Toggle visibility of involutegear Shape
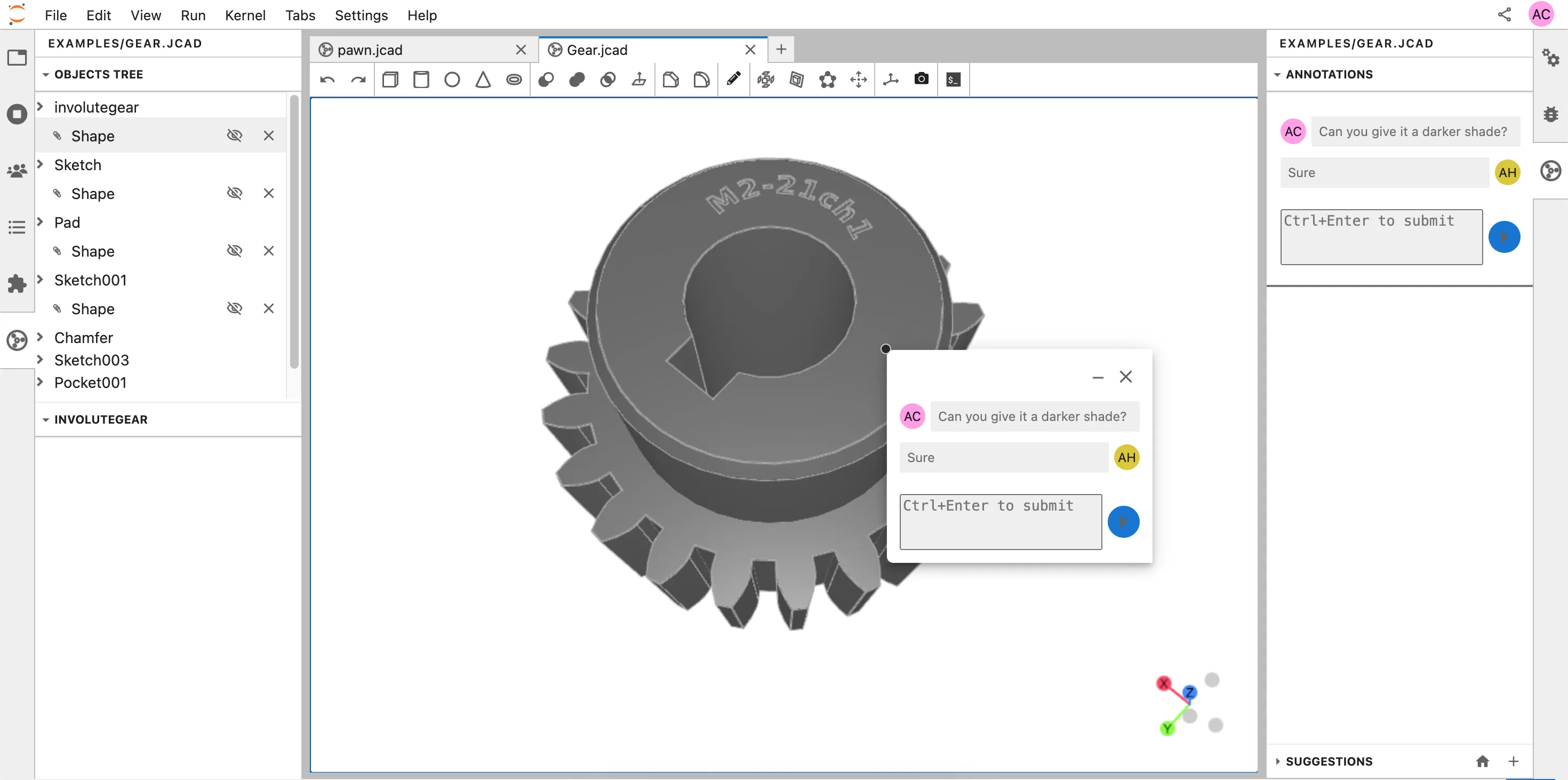Screen dimensions: 1568x780 234,136
